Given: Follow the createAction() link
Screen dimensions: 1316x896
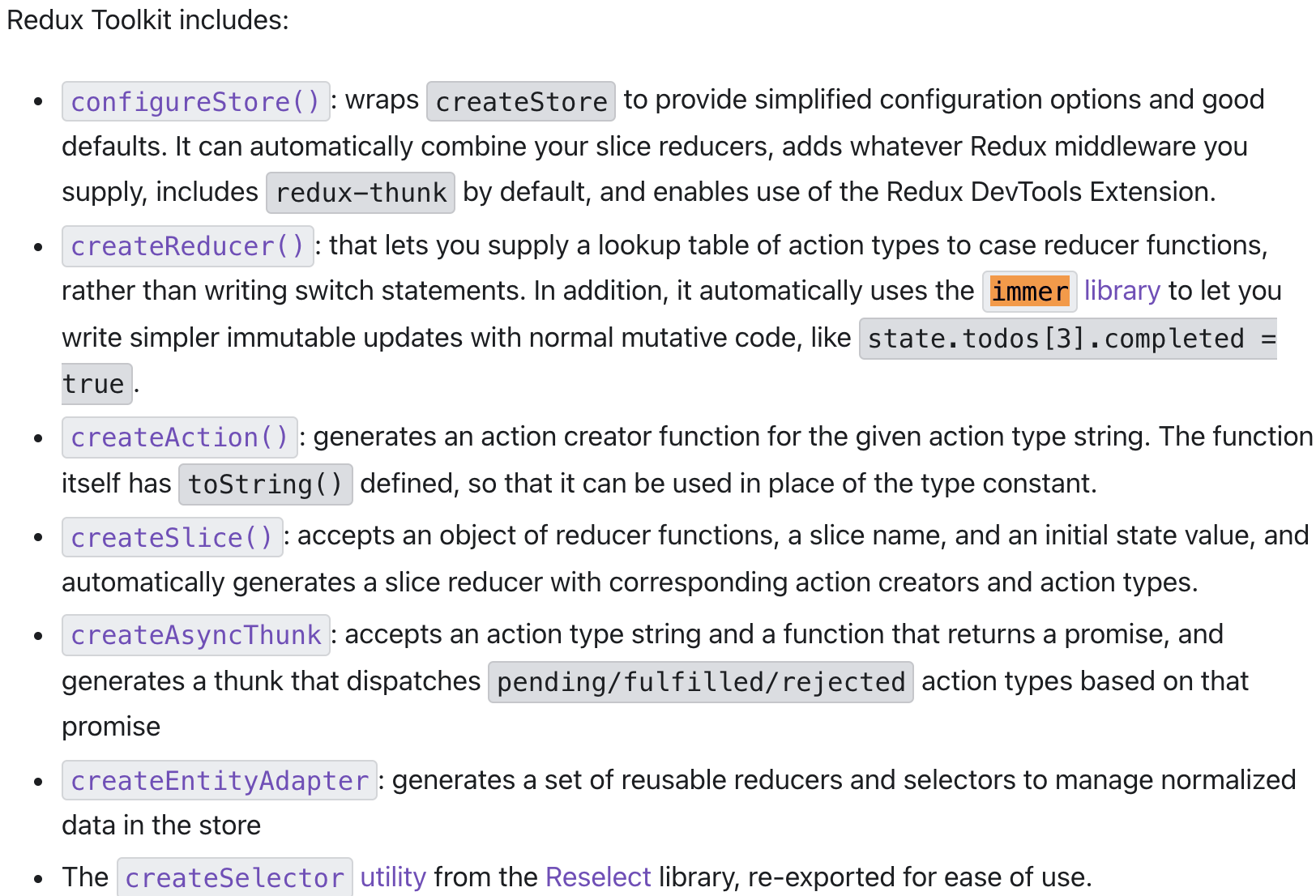Looking at the screenshot, I should [179, 437].
